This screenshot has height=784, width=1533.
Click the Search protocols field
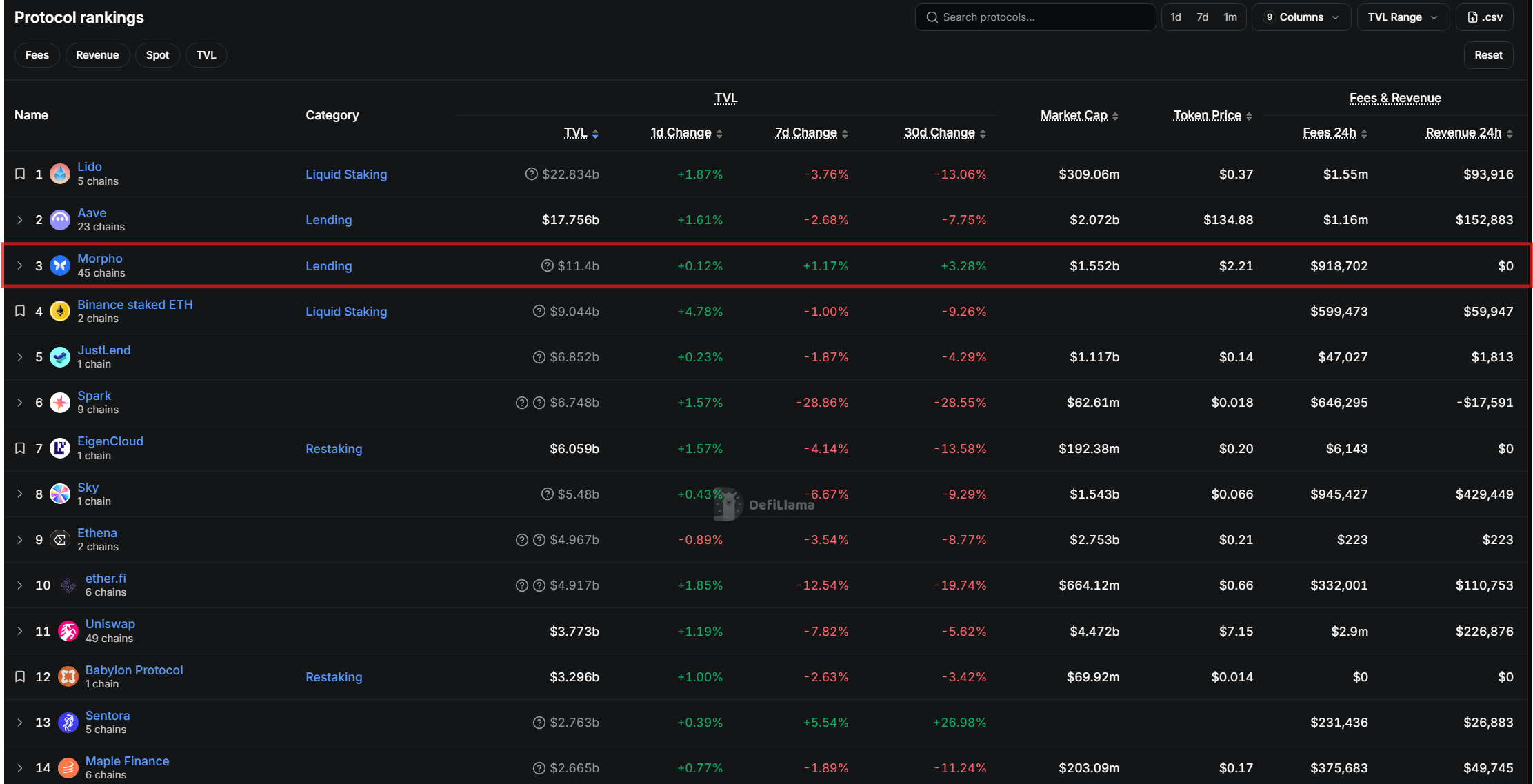pos(1035,17)
